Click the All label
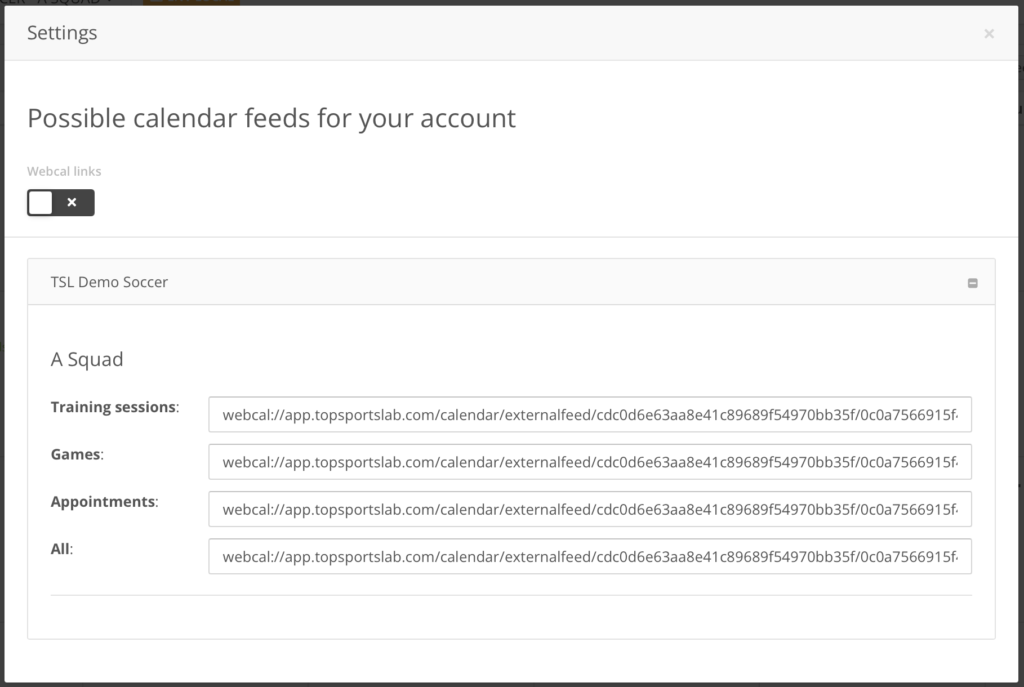The width and height of the screenshot is (1024, 687). point(62,549)
